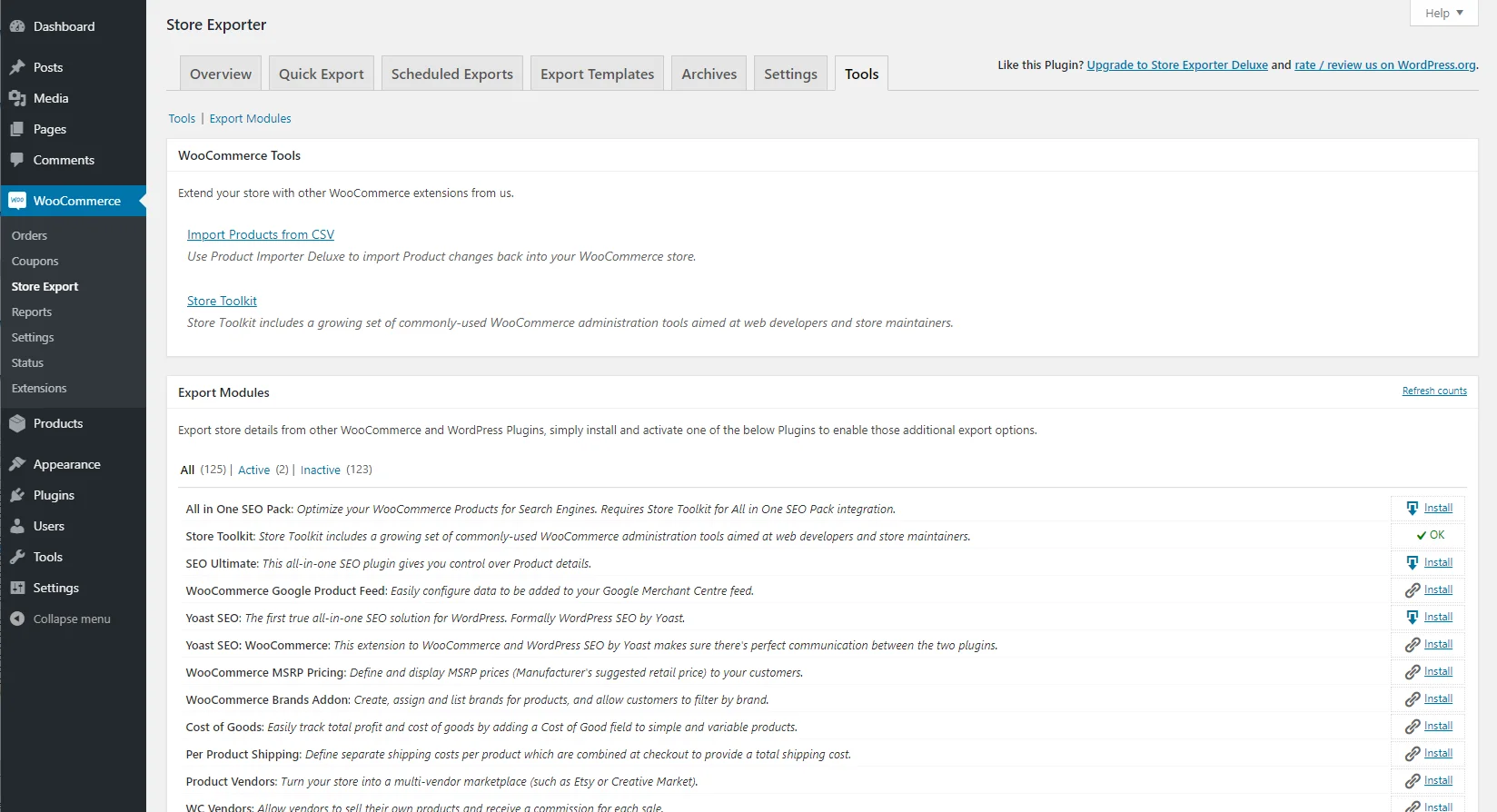Click the Posts pushpin icon

(x=17, y=67)
